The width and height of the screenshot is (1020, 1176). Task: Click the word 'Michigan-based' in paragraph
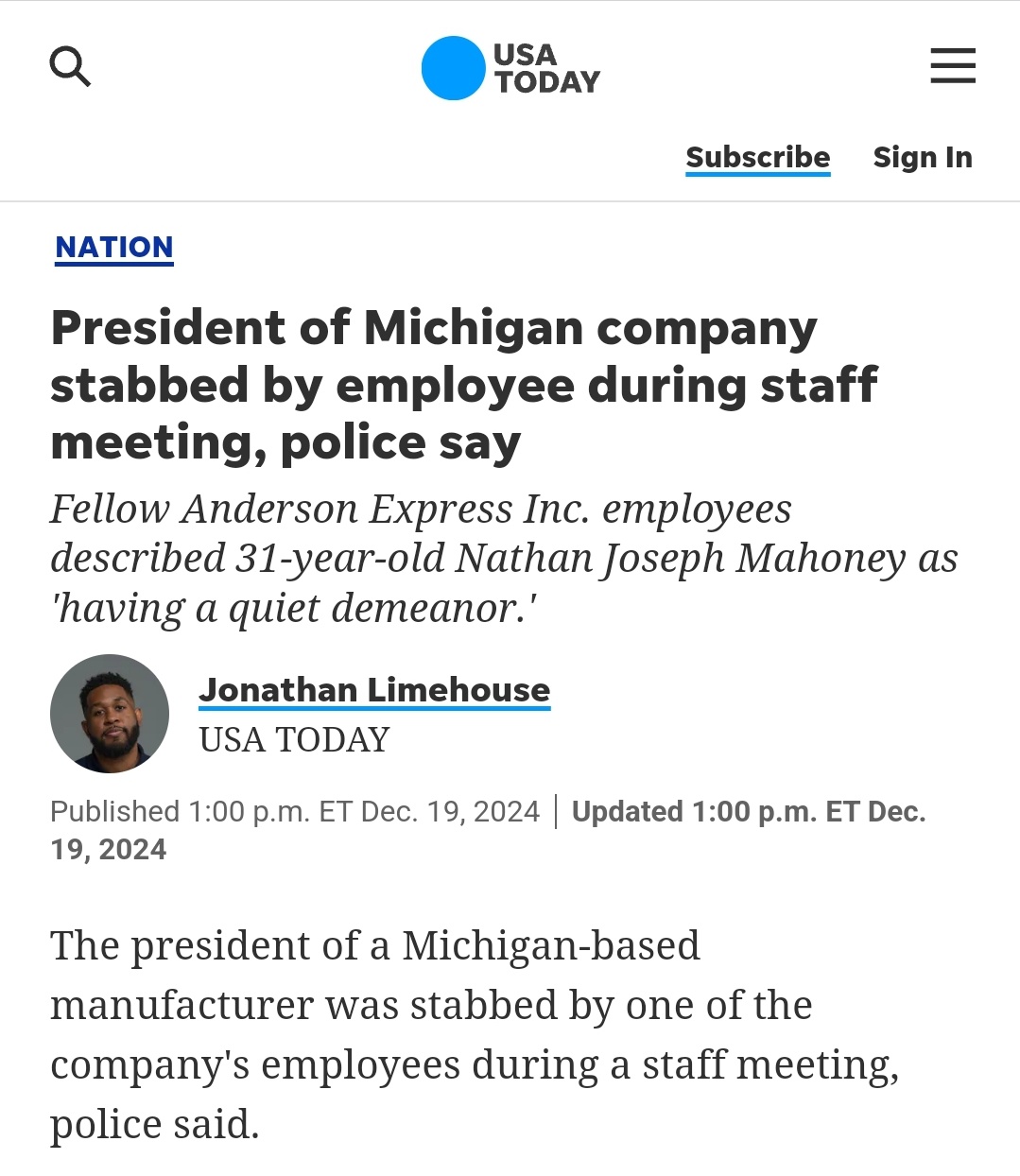click(x=551, y=945)
